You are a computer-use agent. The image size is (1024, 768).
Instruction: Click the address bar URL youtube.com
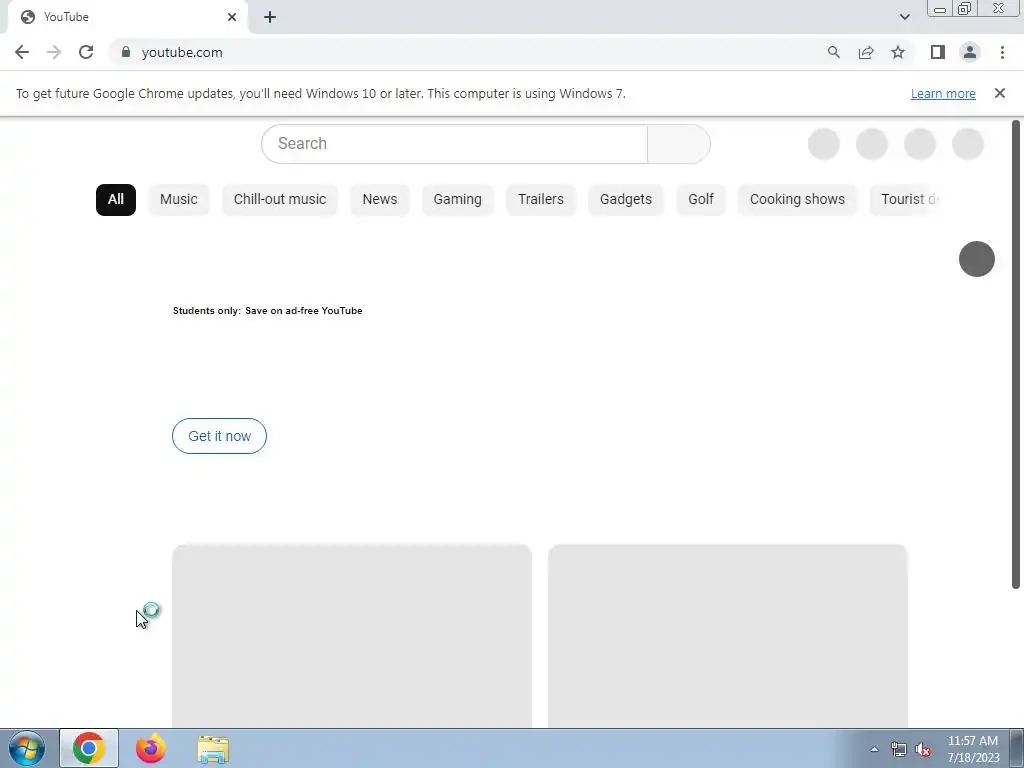(182, 52)
